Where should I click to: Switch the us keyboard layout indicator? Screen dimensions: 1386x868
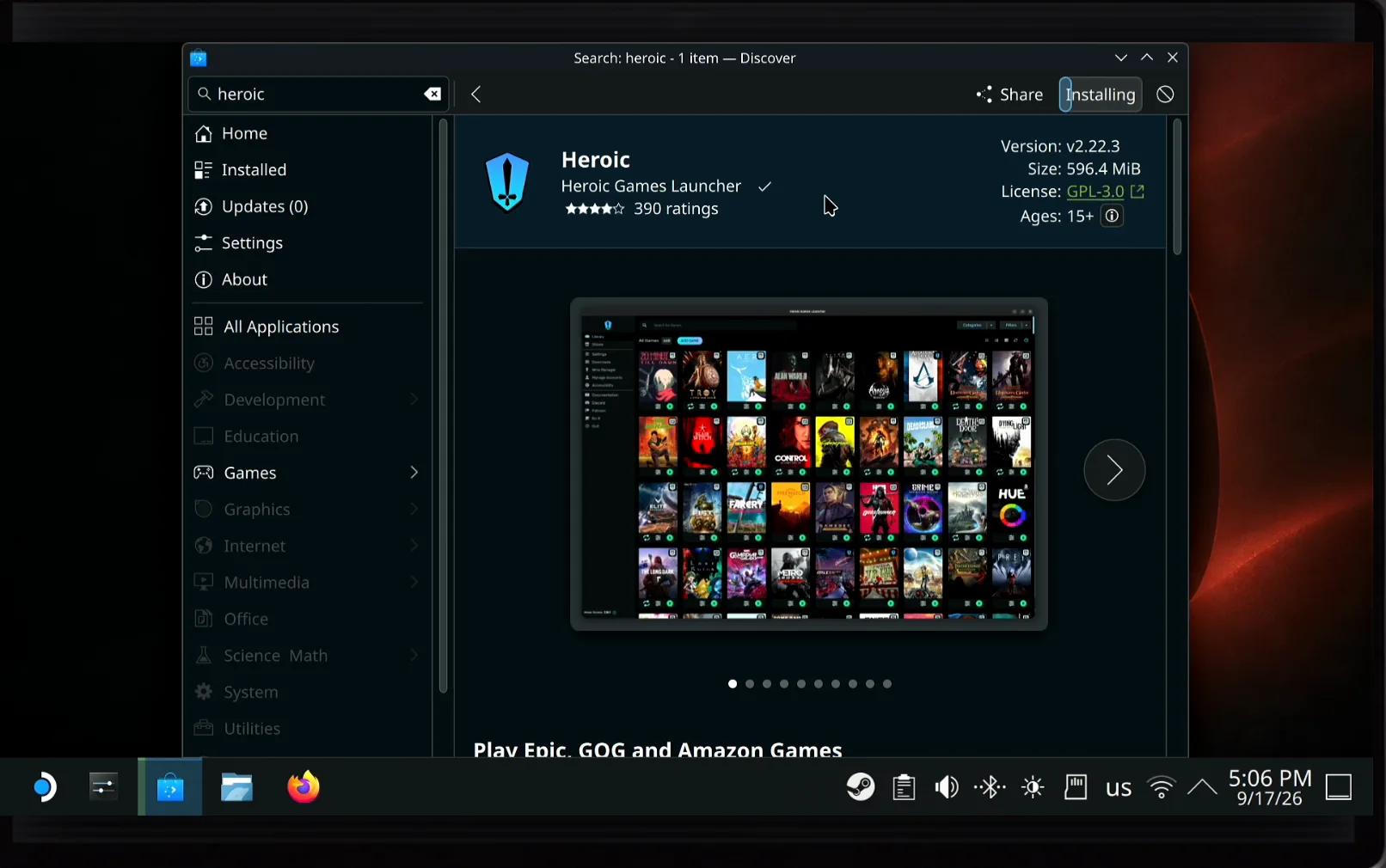click(1119, 787)
